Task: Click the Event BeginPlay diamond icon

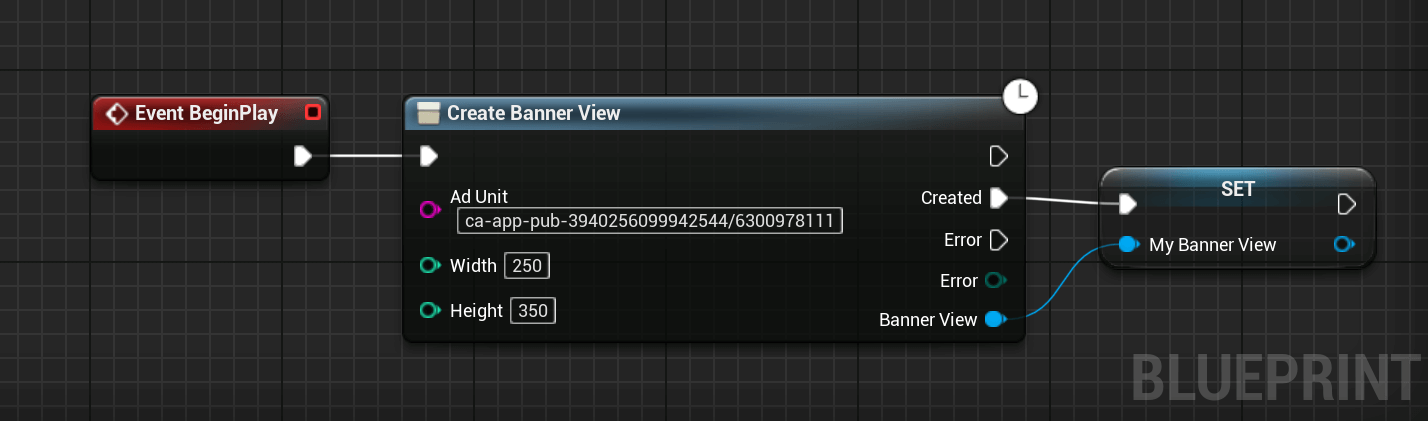Action: [116, 113]
